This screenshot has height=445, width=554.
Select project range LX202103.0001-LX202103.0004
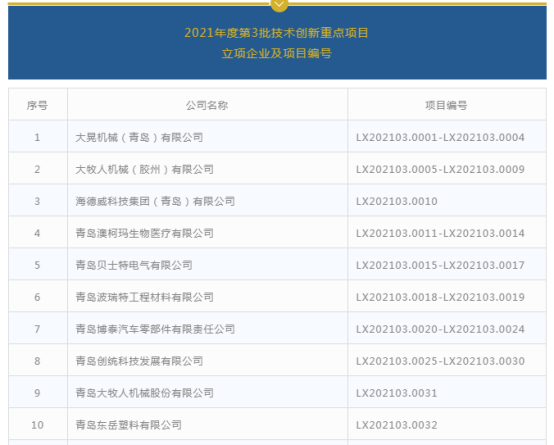(x=440, y=137)
